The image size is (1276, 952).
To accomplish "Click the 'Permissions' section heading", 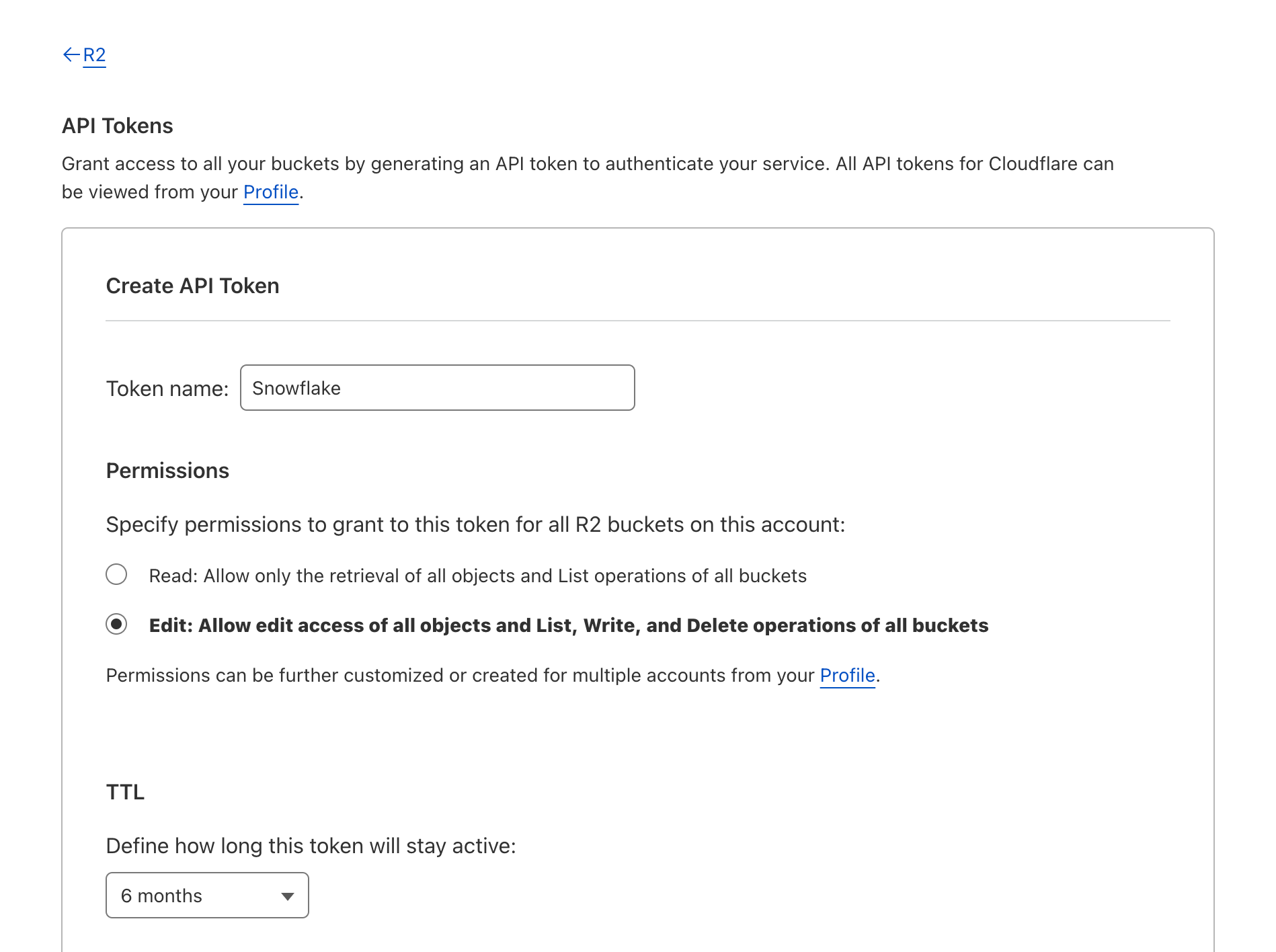I will [167, 471].
